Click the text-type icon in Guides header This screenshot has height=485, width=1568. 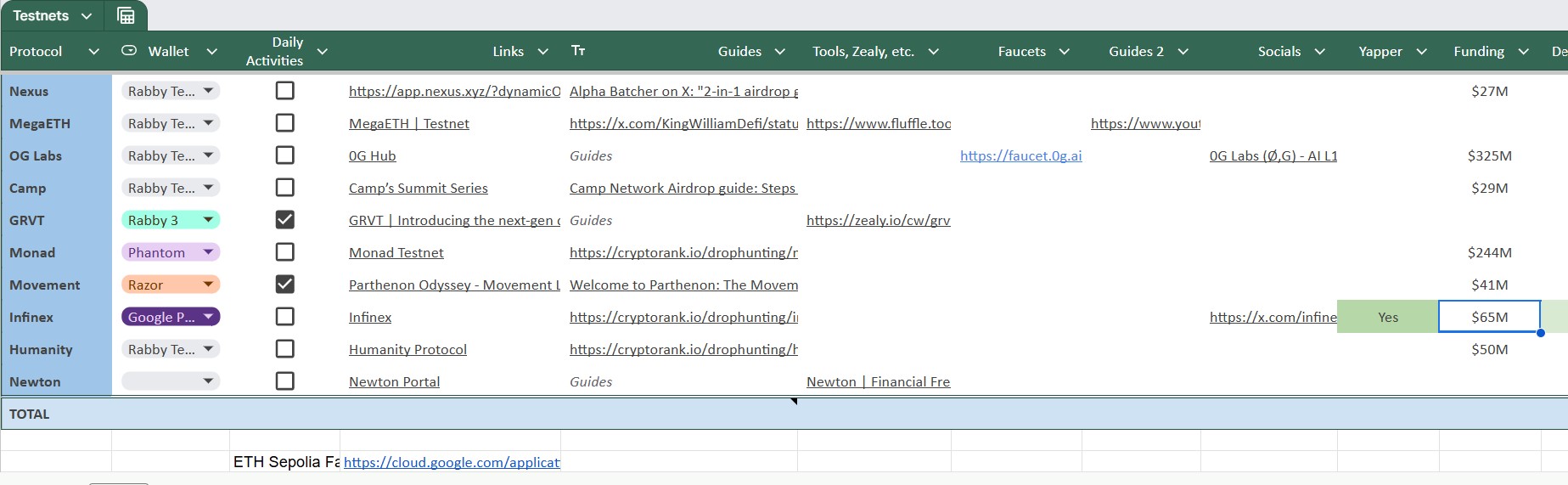point(578,51)
